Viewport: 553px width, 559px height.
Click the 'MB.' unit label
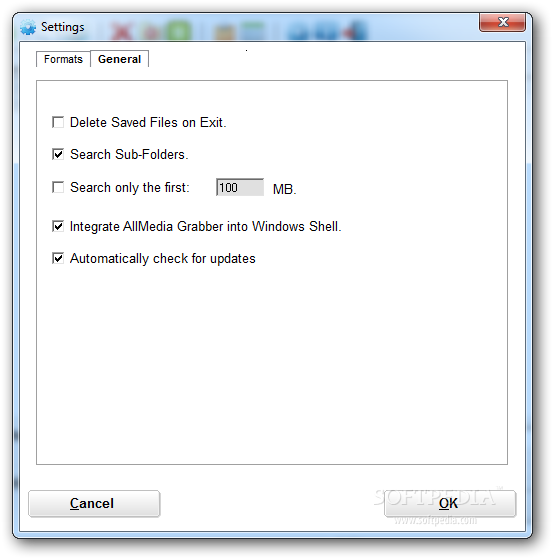tap(285, 189)
